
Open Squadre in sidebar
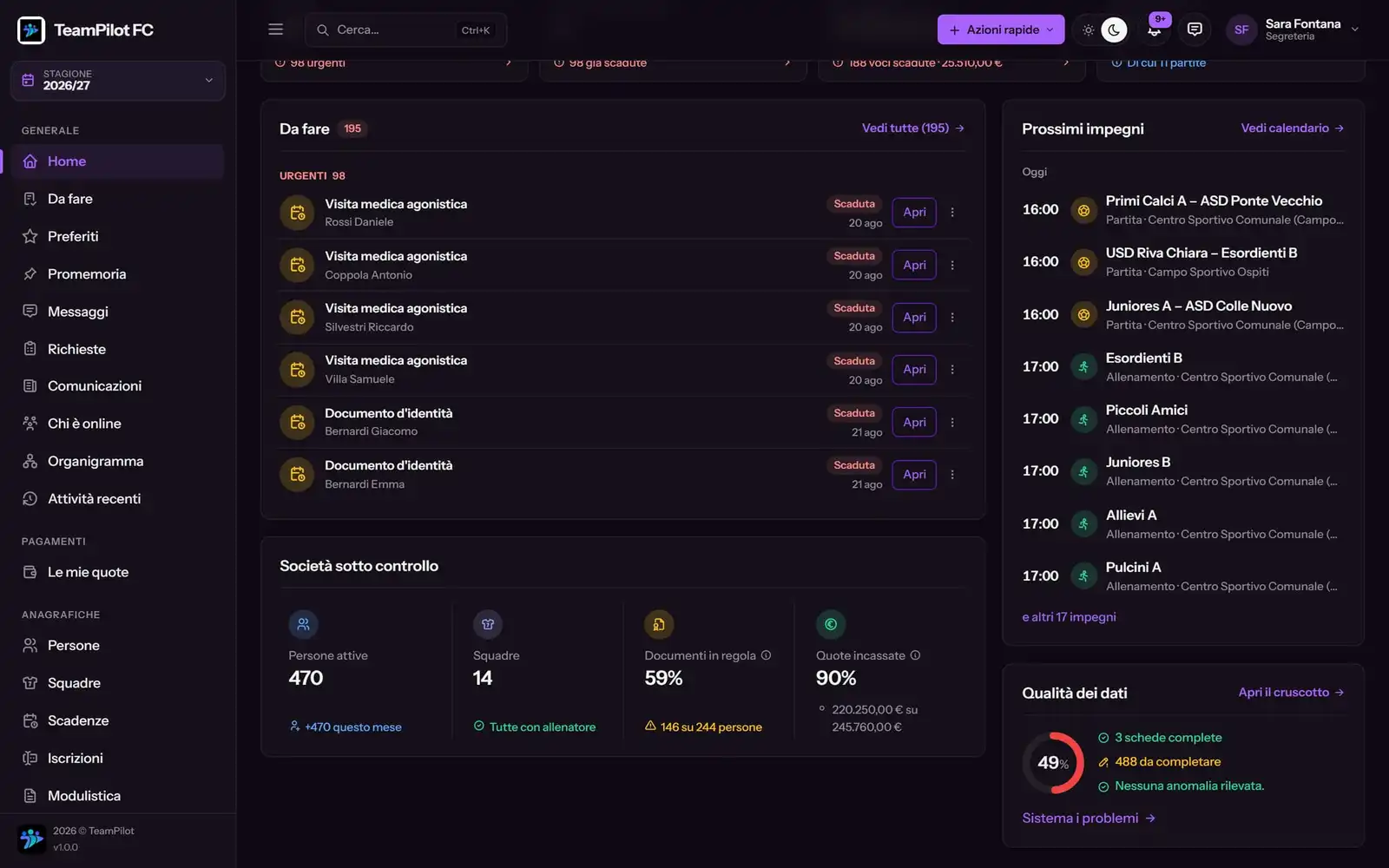click(118, 683)
